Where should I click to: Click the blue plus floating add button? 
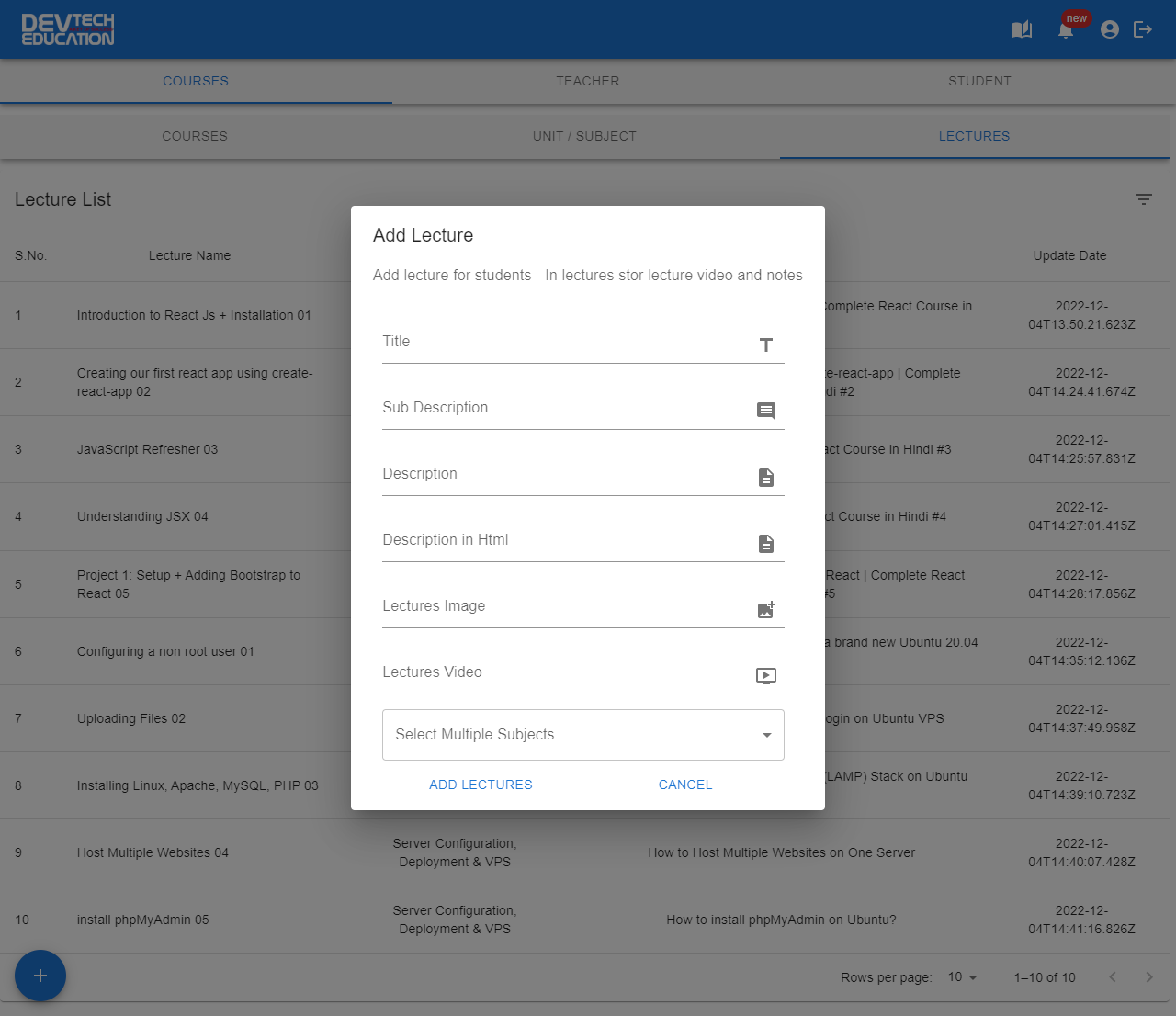coord(40,976)
